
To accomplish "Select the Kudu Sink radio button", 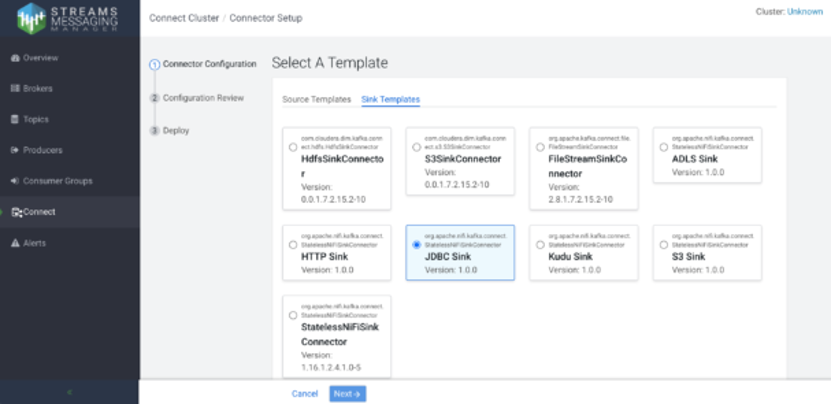I will coord(540,245).
